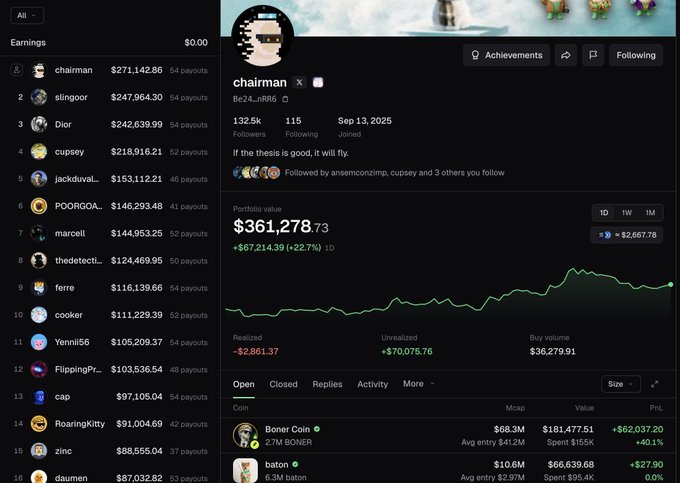Open cooker's avatar in leaderboard
680x483 pixels.
[39, 315]
